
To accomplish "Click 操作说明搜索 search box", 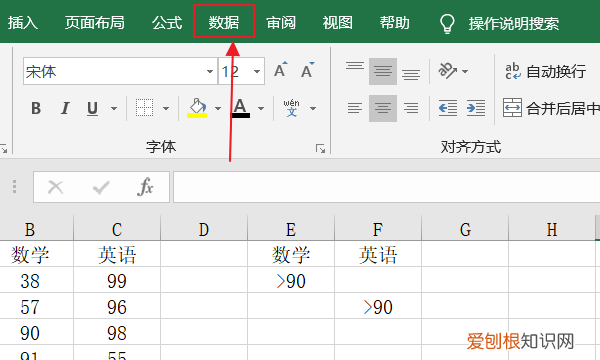I will pyautogui.click(x=514, y=23).
